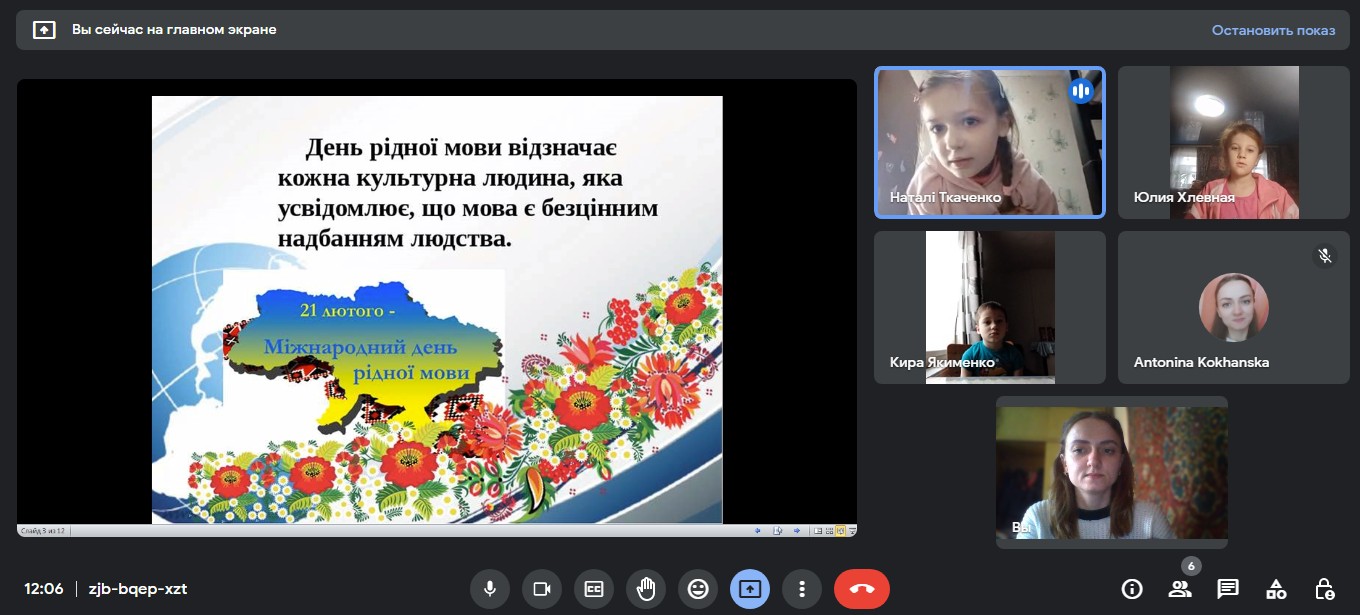Switch presentation to normal view icon
Viewport: 1360px width, 615px height.
tap(818, 530)
